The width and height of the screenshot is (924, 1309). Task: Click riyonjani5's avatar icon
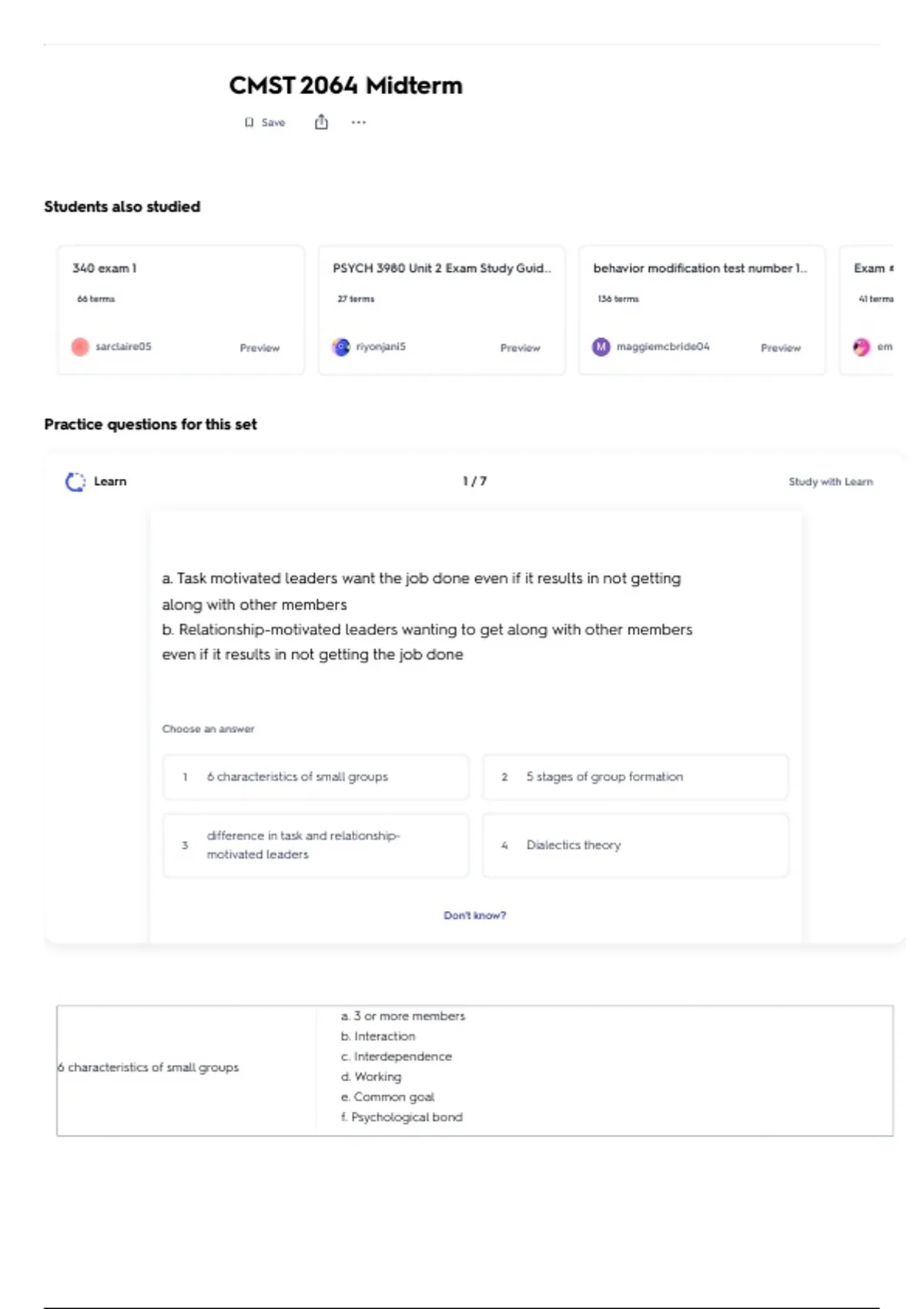click(x=341, y=347)
